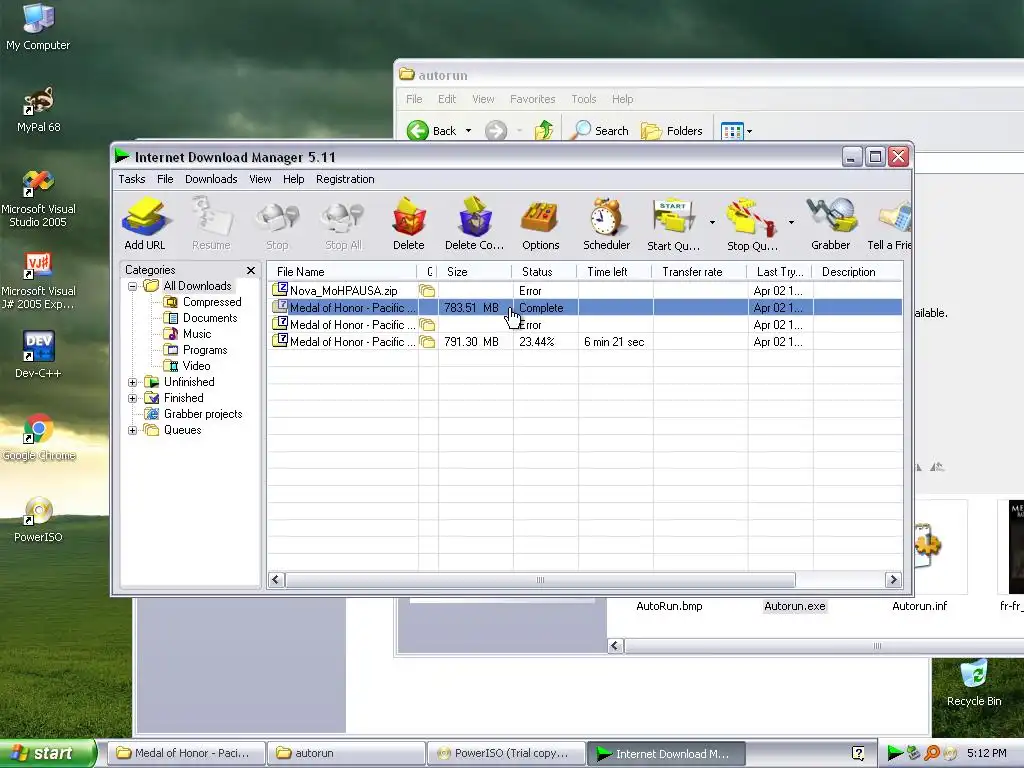1024x768 pixels.
Task: Open My Computer desktop icon
Action: coord(38,27)
